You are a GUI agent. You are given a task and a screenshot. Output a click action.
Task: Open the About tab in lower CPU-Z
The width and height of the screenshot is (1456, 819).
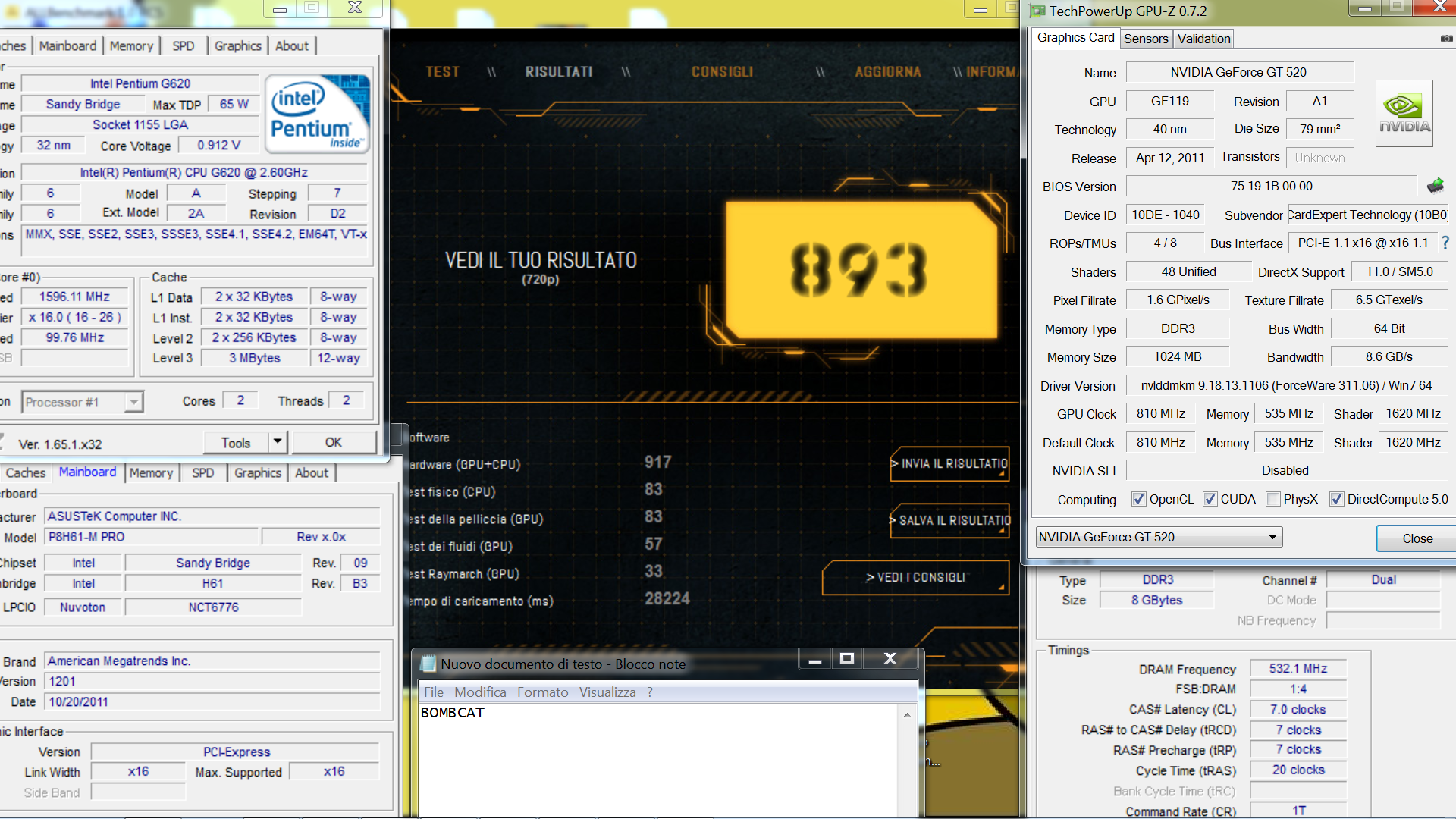coord(312,473)
